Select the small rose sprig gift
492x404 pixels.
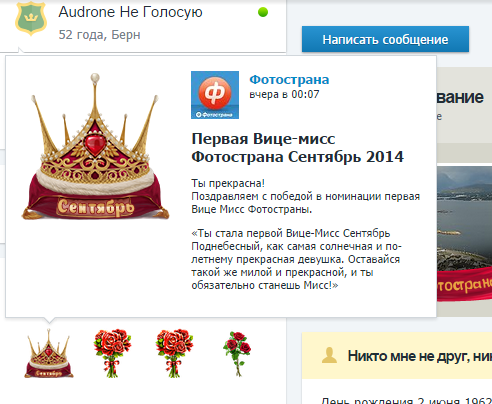tap(237, 354)
